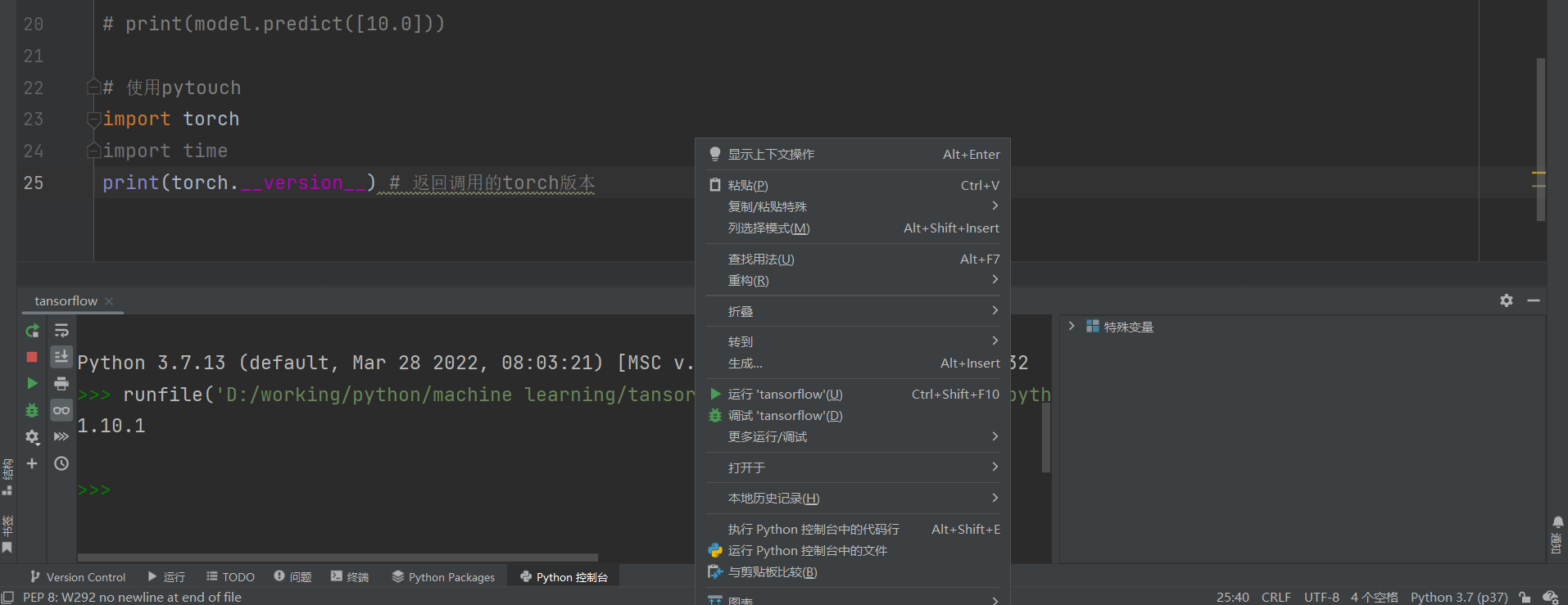The width and height of the screenshot is (1568, 605).
Task: Attach debugger using the green bug icon
Action: pyautogui.click(x=32, y=410)
